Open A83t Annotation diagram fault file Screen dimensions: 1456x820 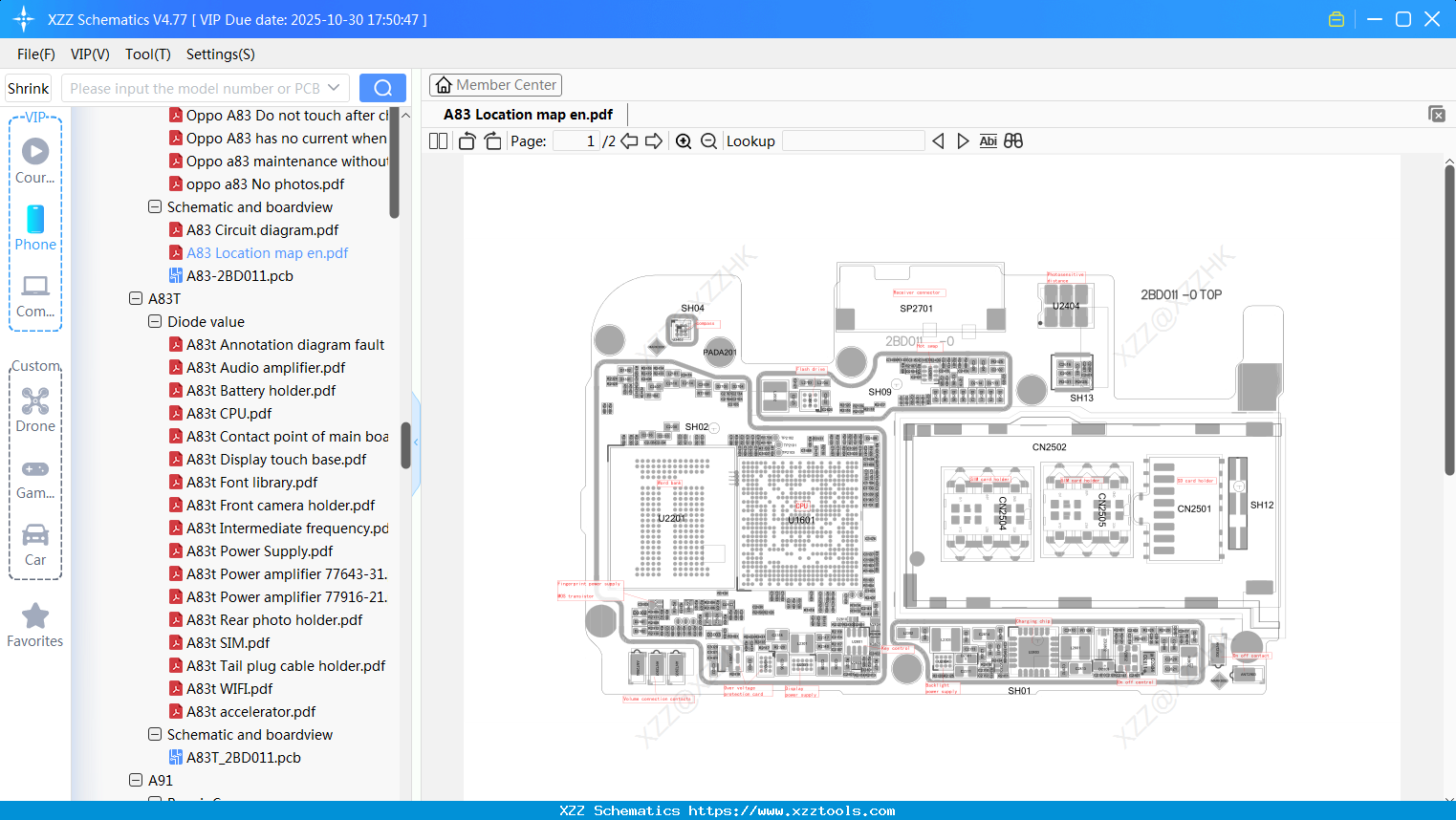[x=285, y=345]
